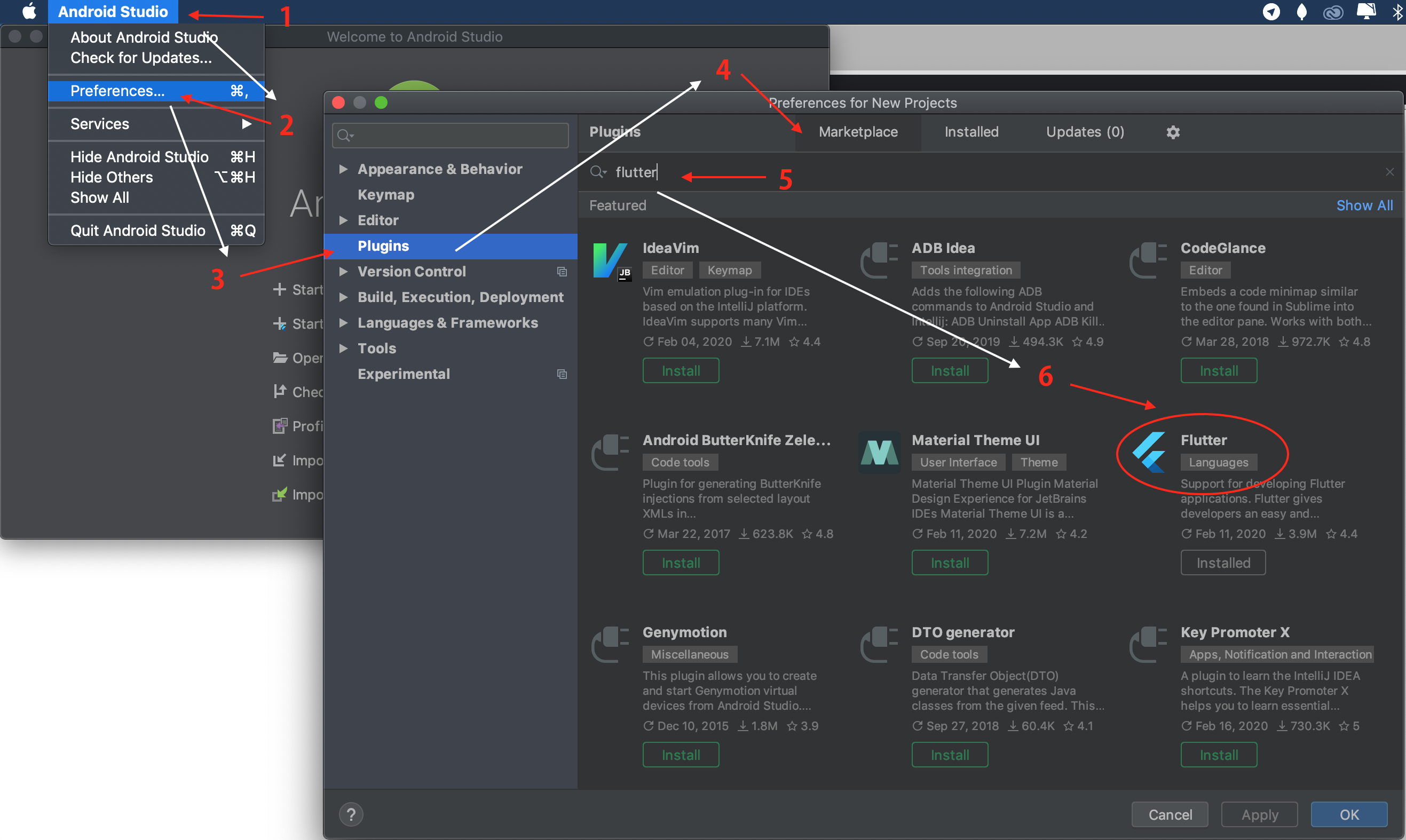The image size is (1406, 840).
Task: Clear the flutter search with X icon
Action: (x=1389, y=171)
